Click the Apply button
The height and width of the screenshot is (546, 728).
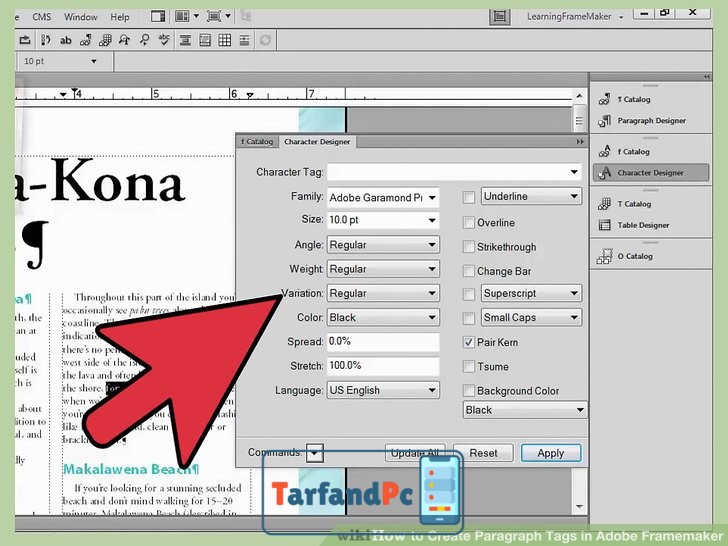coord(551,453)
